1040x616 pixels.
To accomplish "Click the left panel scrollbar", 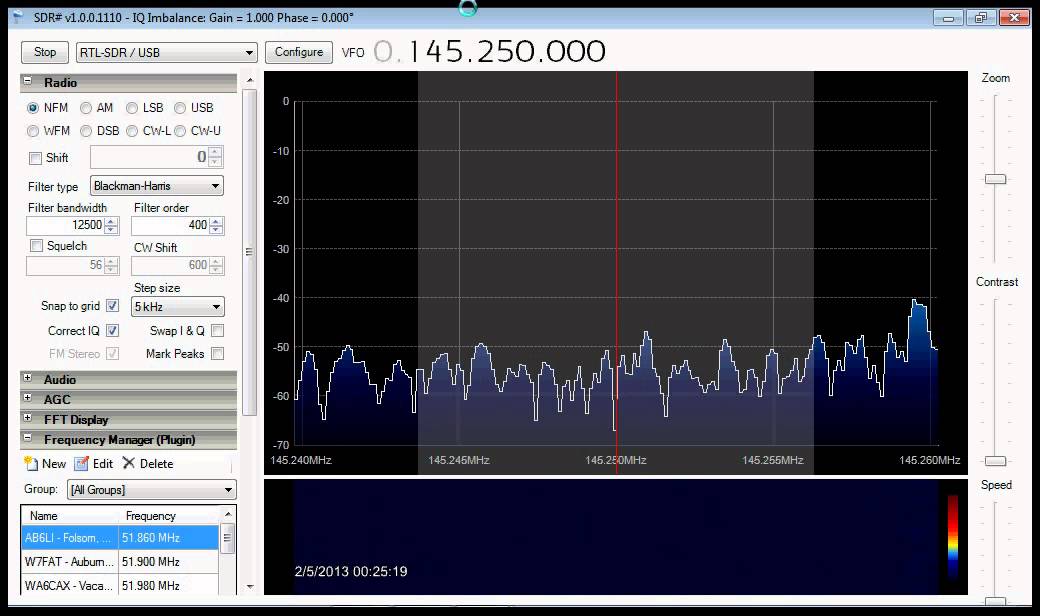I will [249, 252].
